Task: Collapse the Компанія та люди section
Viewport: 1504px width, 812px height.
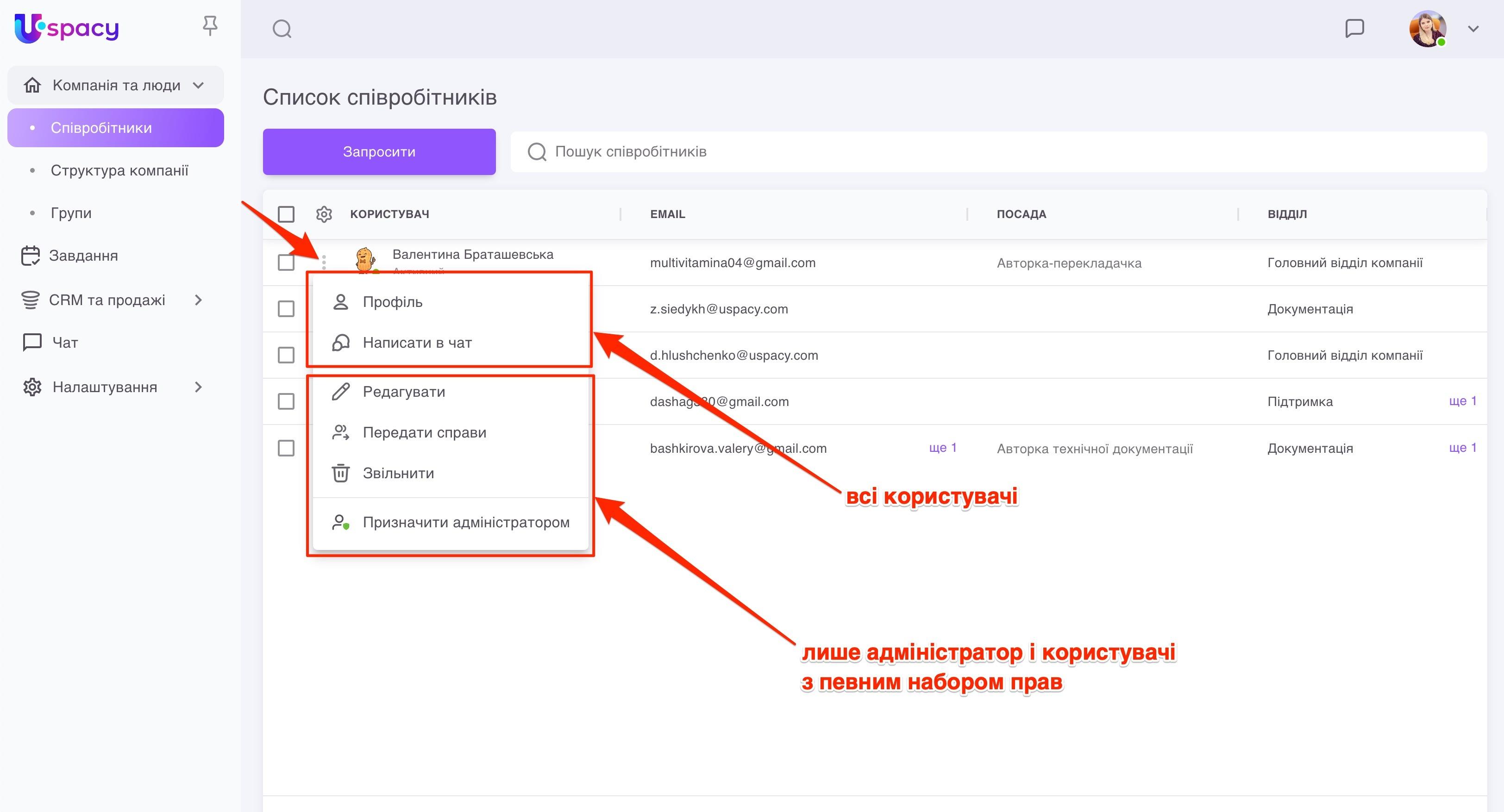Action: pos(199,85)
